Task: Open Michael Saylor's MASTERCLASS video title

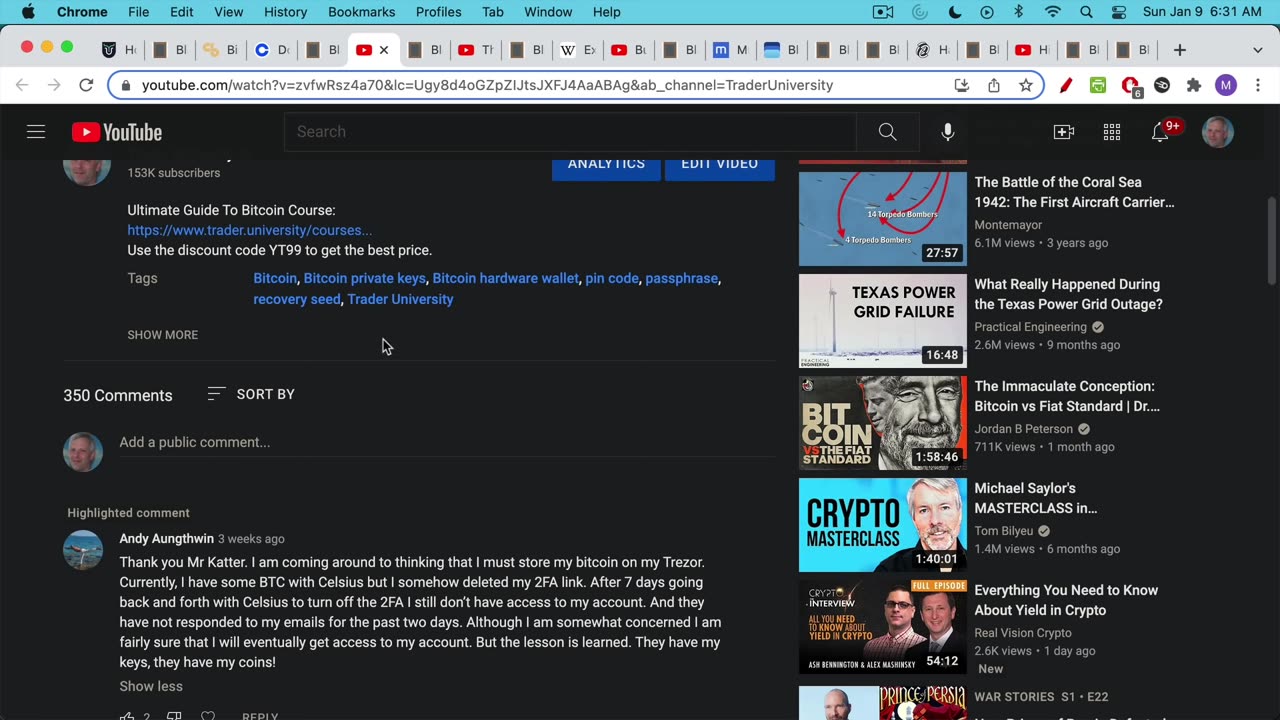Action: pyautogui.click(x=1036, y=498)
